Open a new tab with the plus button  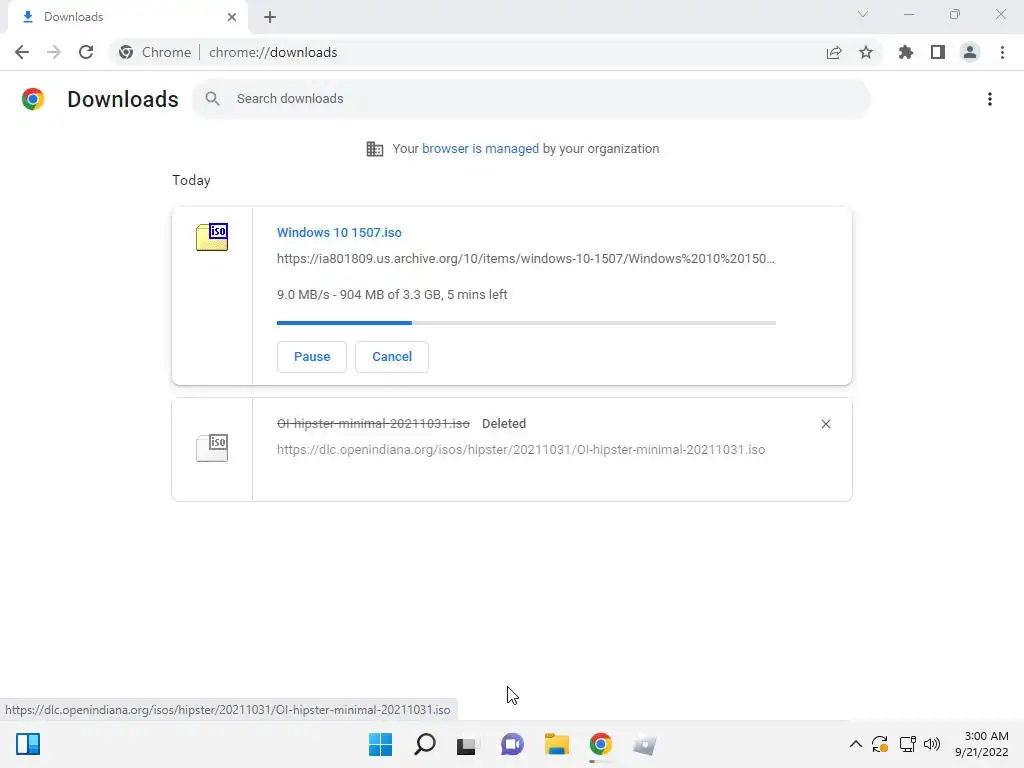point(270,17)
